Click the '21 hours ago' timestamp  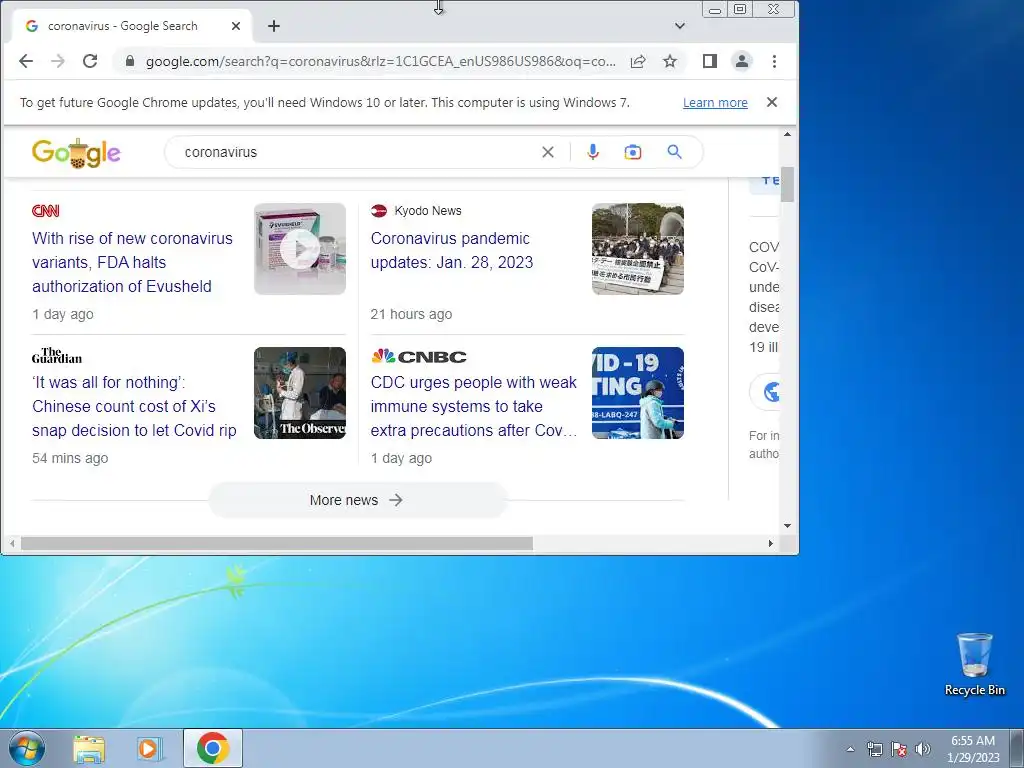(411, 314)
